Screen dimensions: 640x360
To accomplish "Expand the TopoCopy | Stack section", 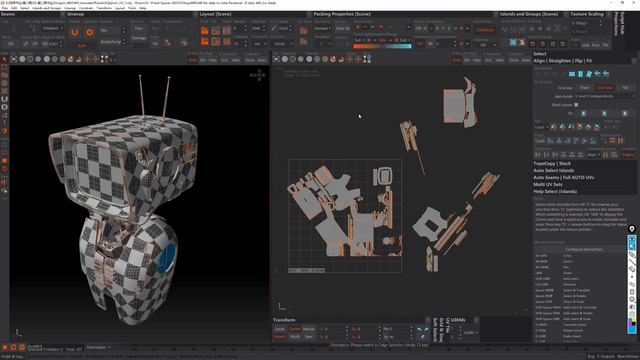I will click(552, 164).
